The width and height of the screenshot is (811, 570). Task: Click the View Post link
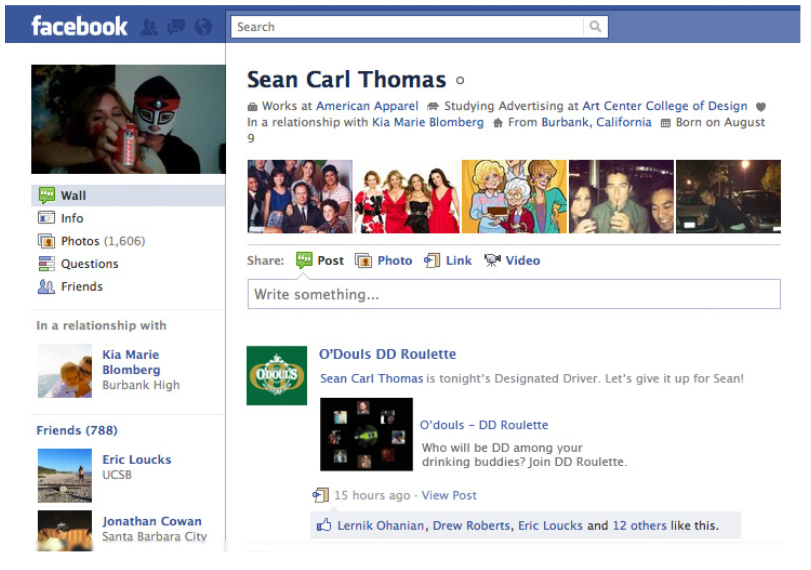(x=449, y=496)
